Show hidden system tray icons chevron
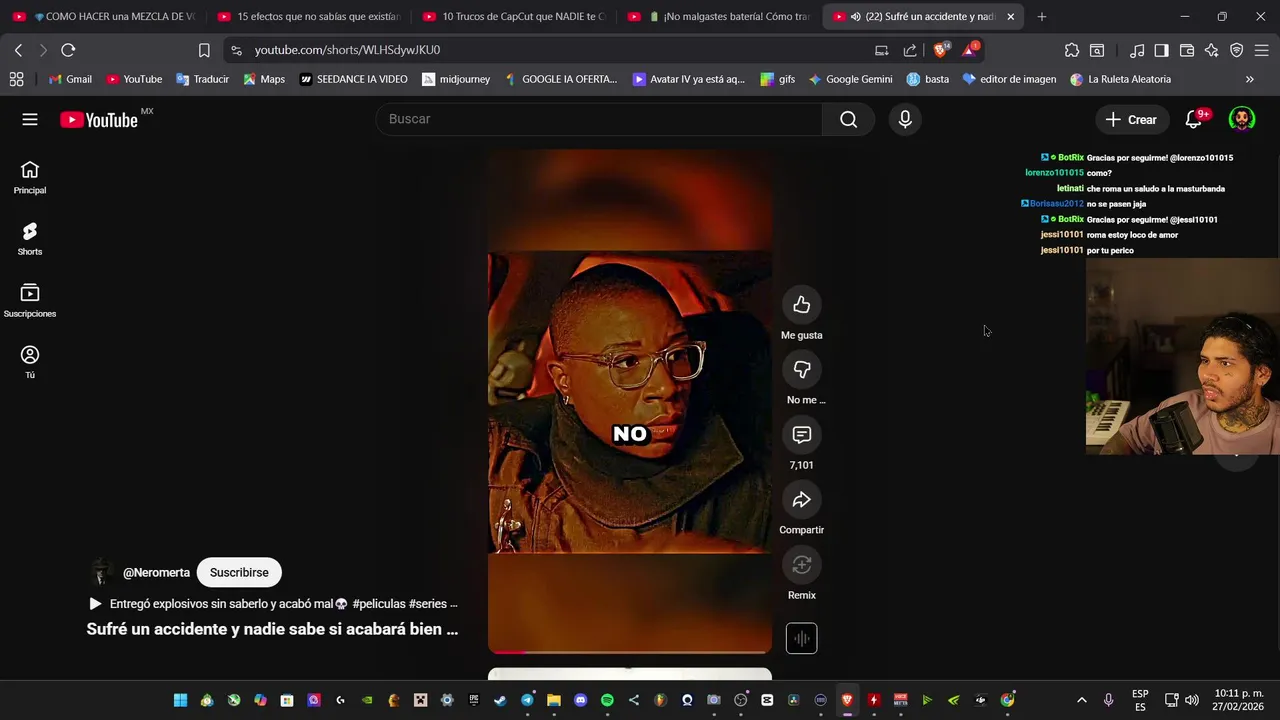The height and width of the screenshot is (720, 1280). [x=1081, y=700]
